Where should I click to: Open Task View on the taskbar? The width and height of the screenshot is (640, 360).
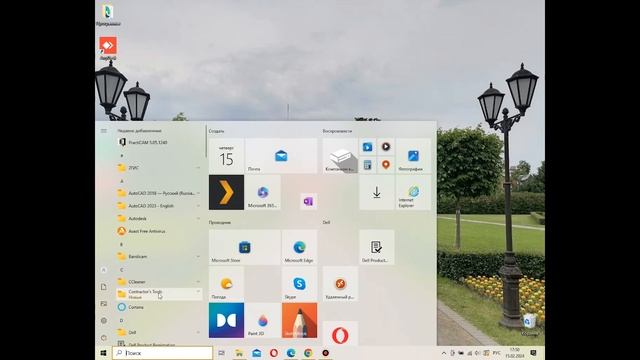[222, 353]
